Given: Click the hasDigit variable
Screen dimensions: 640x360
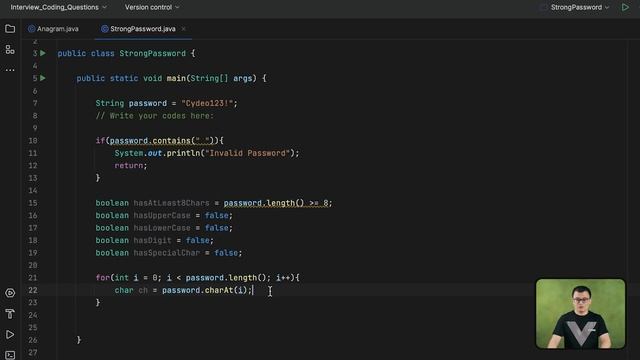Looking at the screenshot, I should [x=153, y=240].
